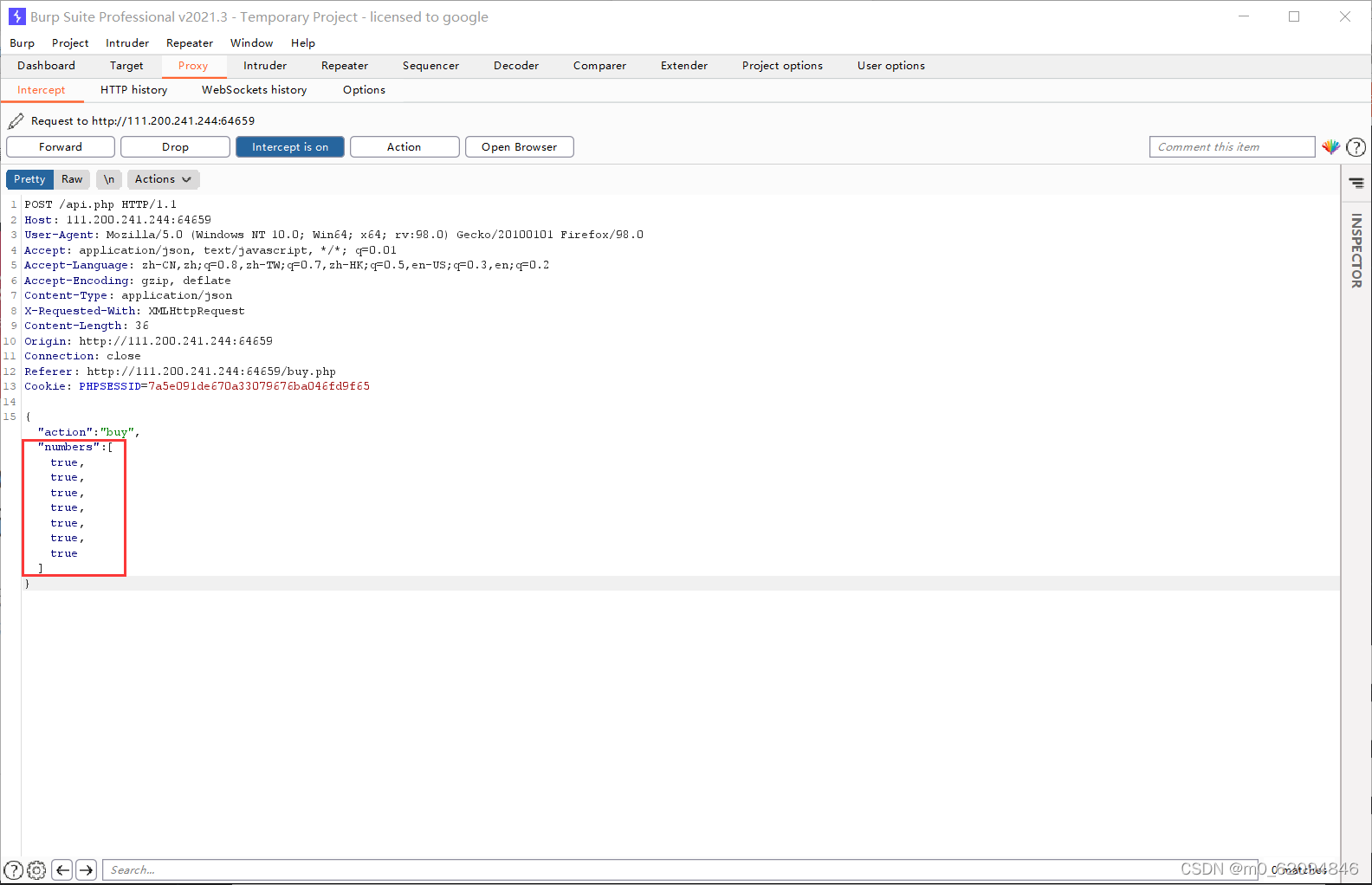Click the Referer header line
Screen dimensions: 1372x885
coord(180,371)
